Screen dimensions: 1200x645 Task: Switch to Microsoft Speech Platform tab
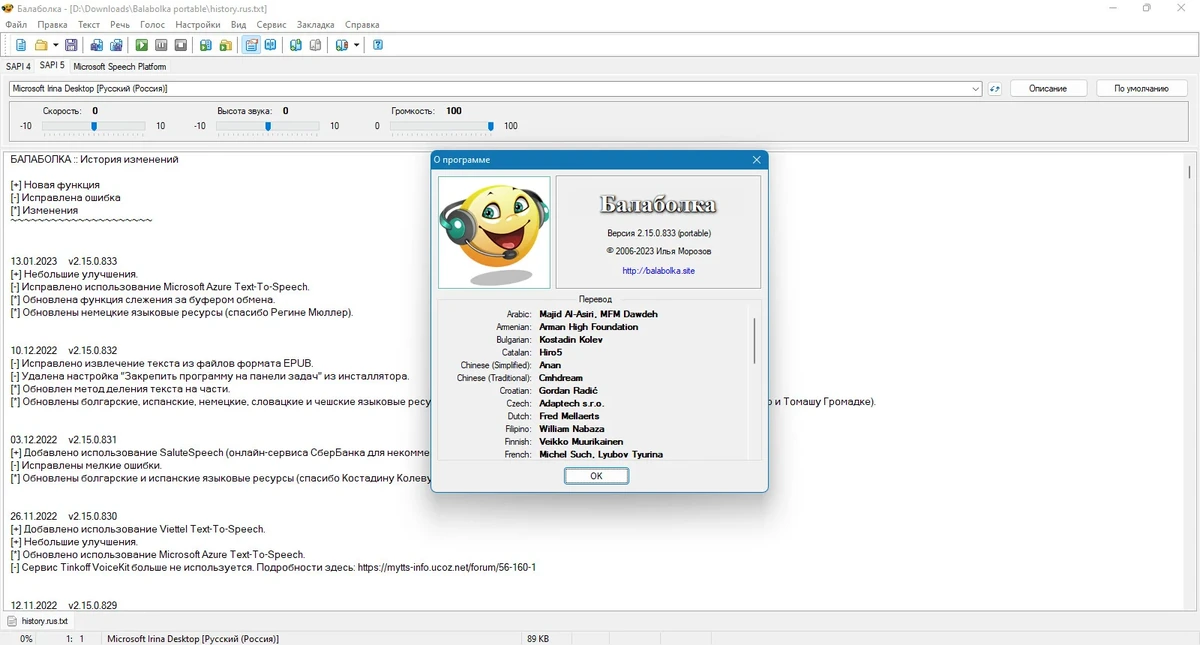(120, 66)
